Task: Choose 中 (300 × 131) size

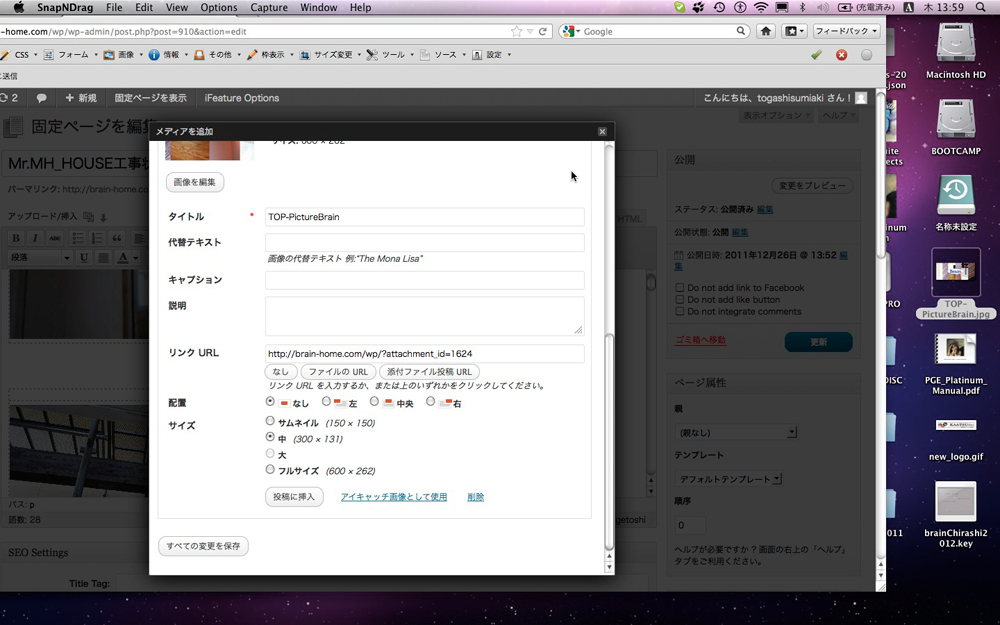Action: click(x=270, y=437)
